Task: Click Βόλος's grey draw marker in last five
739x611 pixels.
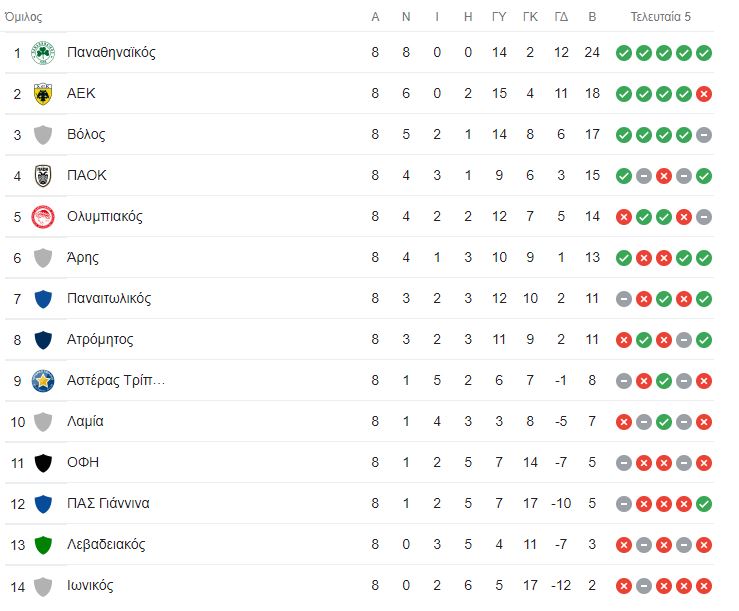Action: pyautogui.click(x=704, y=135)
